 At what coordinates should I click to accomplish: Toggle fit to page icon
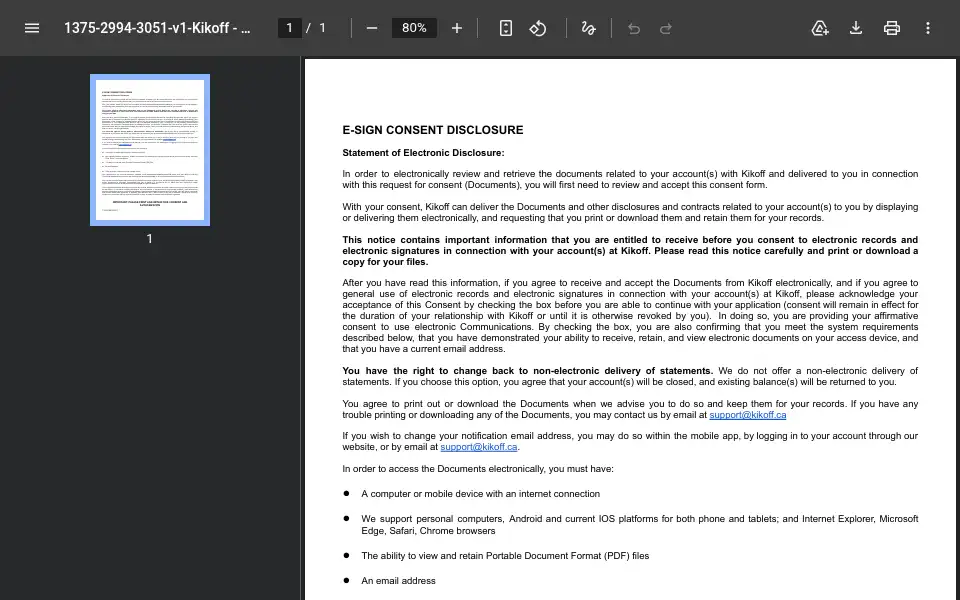(506, 28)
